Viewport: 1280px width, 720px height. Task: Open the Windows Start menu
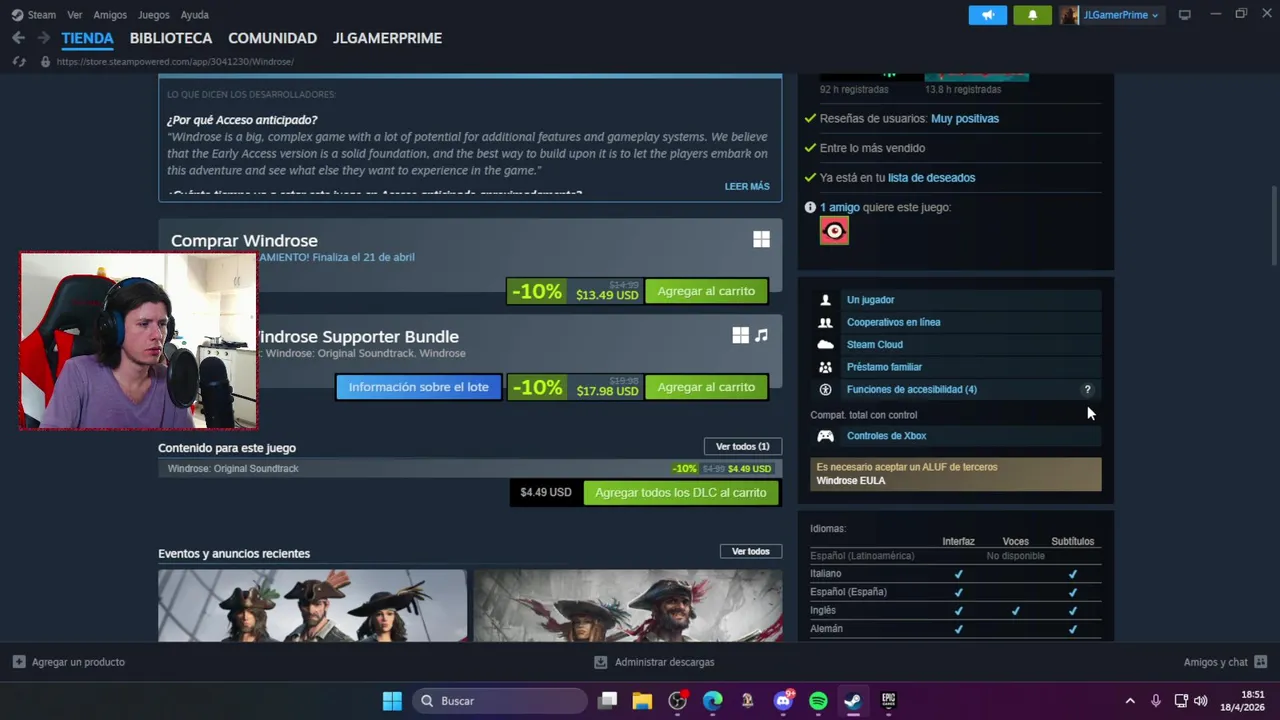click(392, 701)
